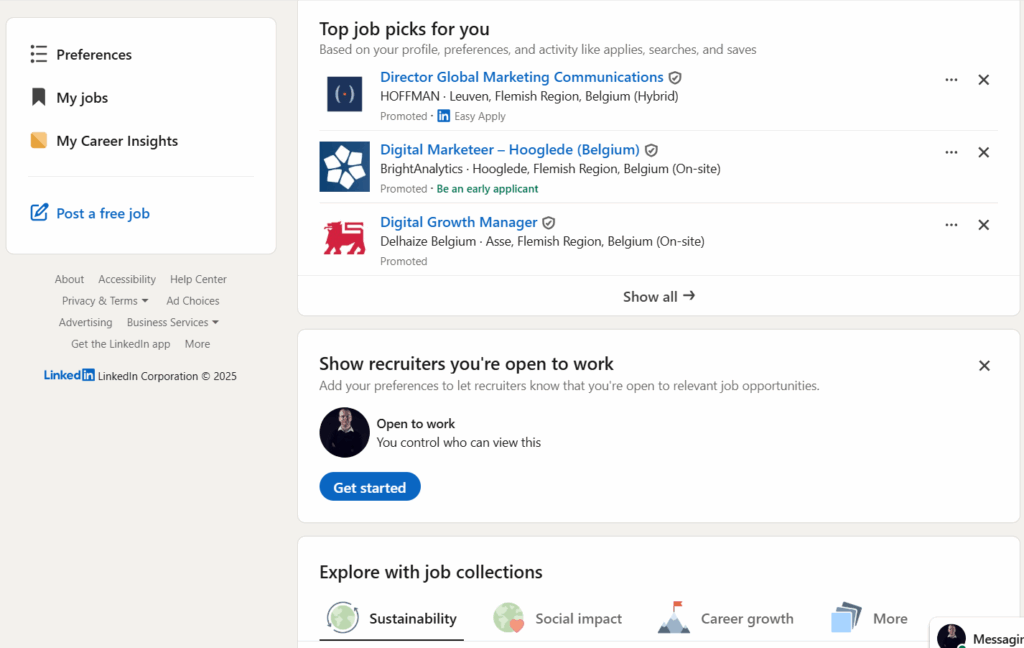Open the About footer link
Screen dimensions: 1024x648
click(69, 279)
